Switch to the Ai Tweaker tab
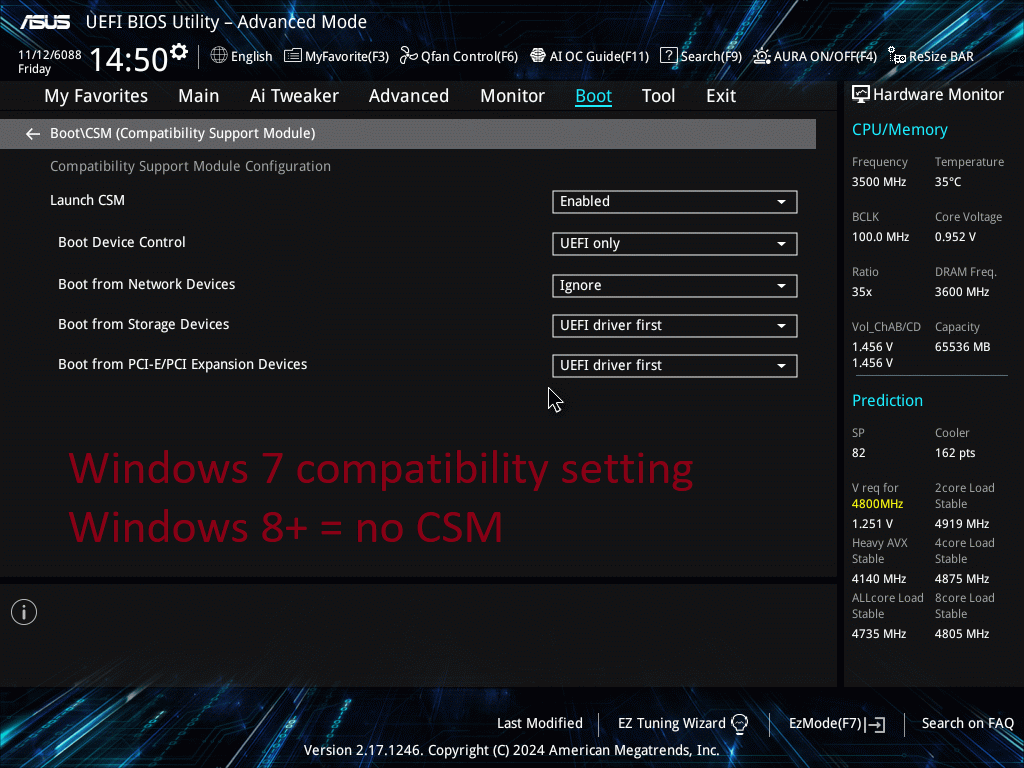The image size is (1024, 768). click(x=294, y=96)
